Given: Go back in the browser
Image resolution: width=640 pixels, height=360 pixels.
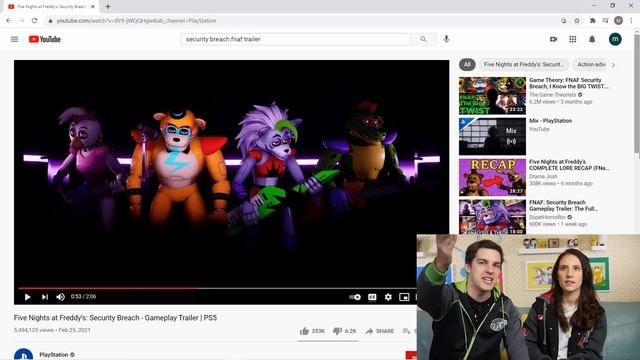Looking at the screenshot, I should point(9,20).
